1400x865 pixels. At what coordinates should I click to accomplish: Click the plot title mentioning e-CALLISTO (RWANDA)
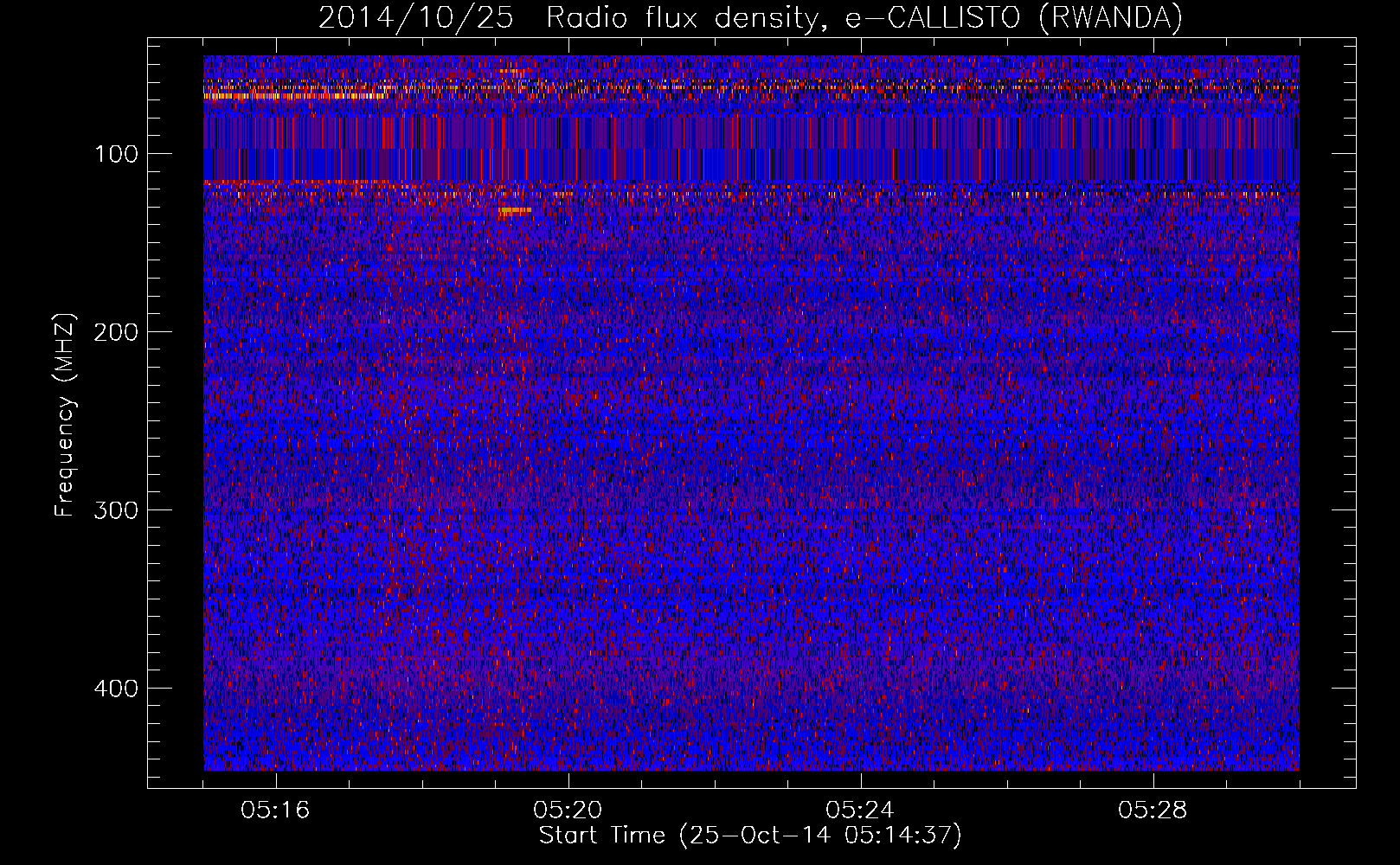750,17
